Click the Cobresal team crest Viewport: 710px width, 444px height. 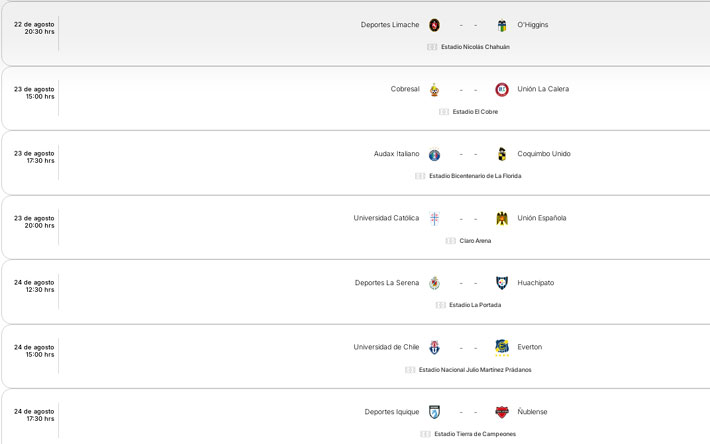click(x=434, y=90)
